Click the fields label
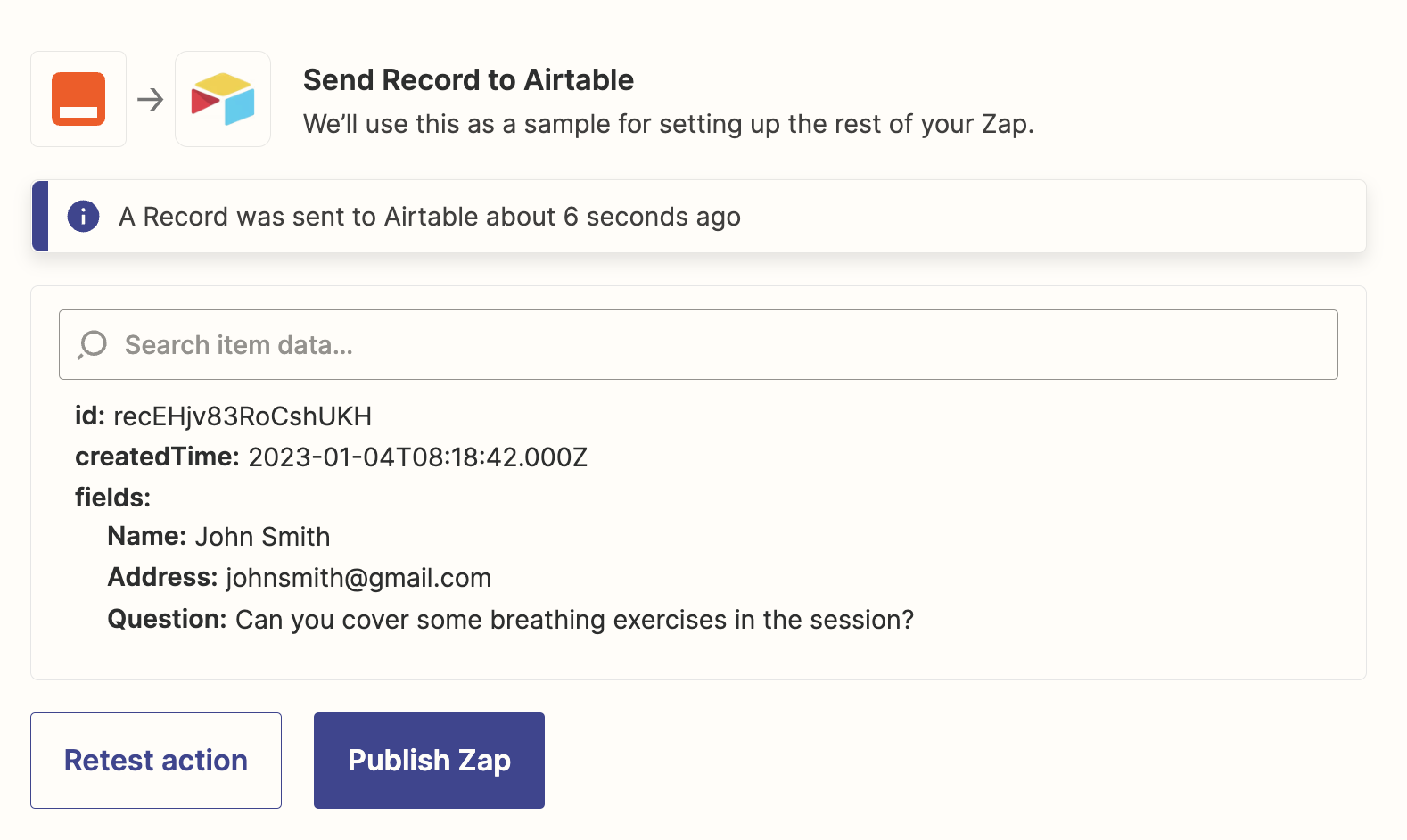Image resolution: width=1407 pixels, height=840 pixels. [x=113, y=498]
